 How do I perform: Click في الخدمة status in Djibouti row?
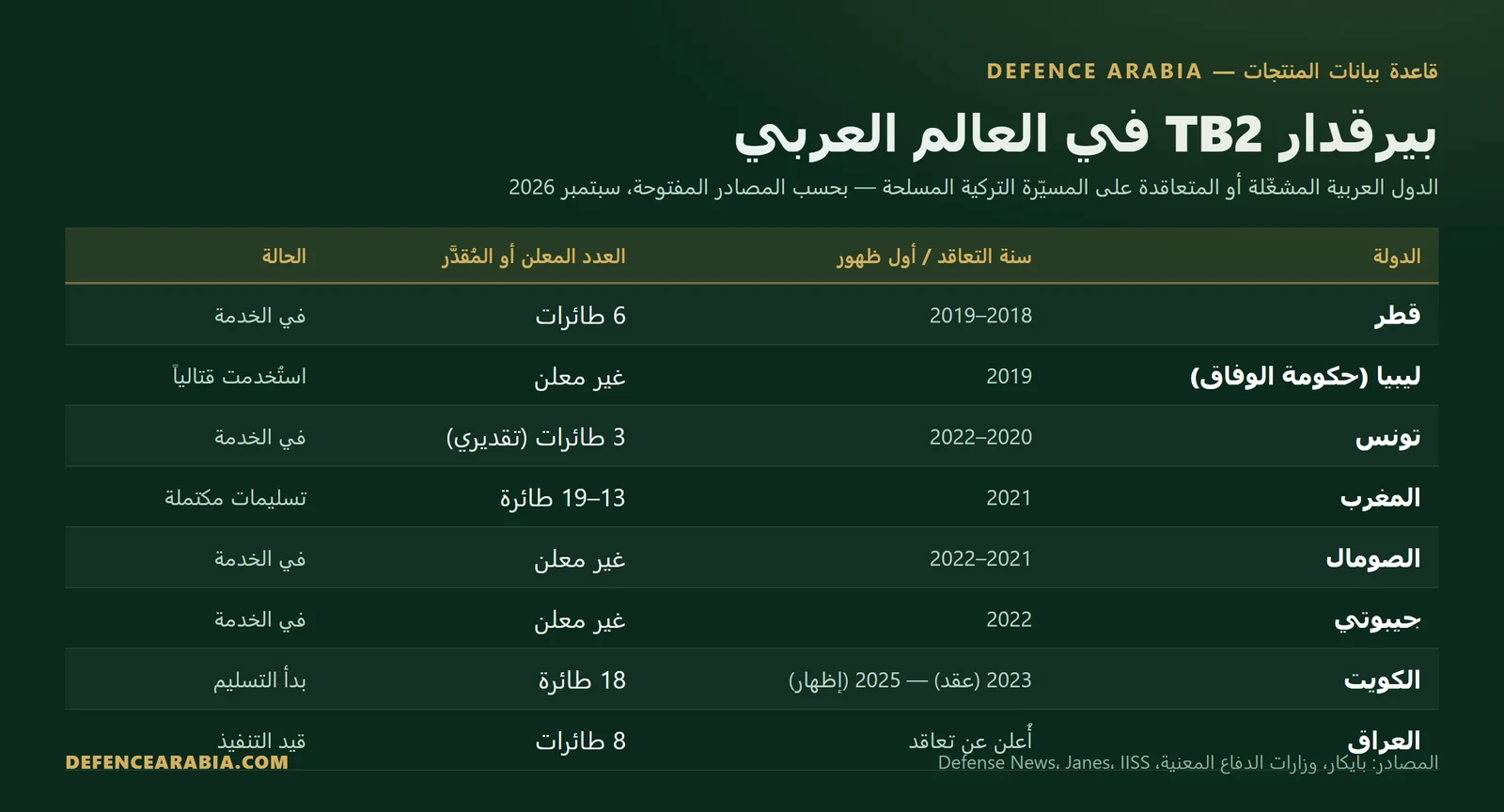point(259,619)
